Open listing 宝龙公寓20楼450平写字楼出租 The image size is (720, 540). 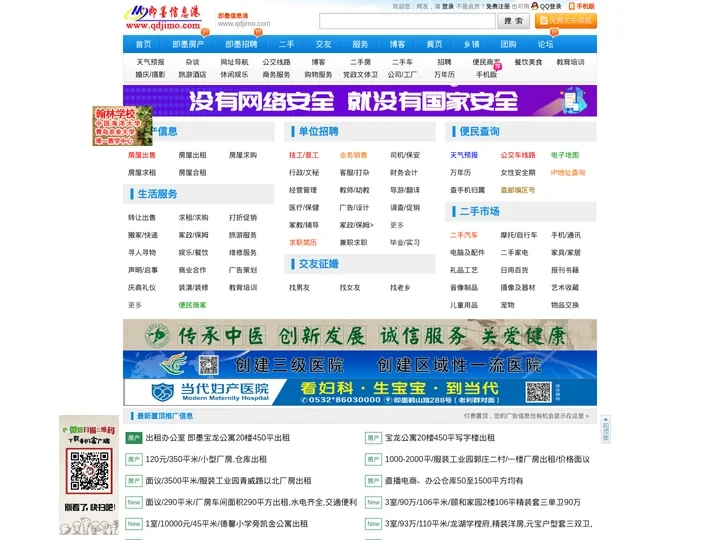point(440,438)
